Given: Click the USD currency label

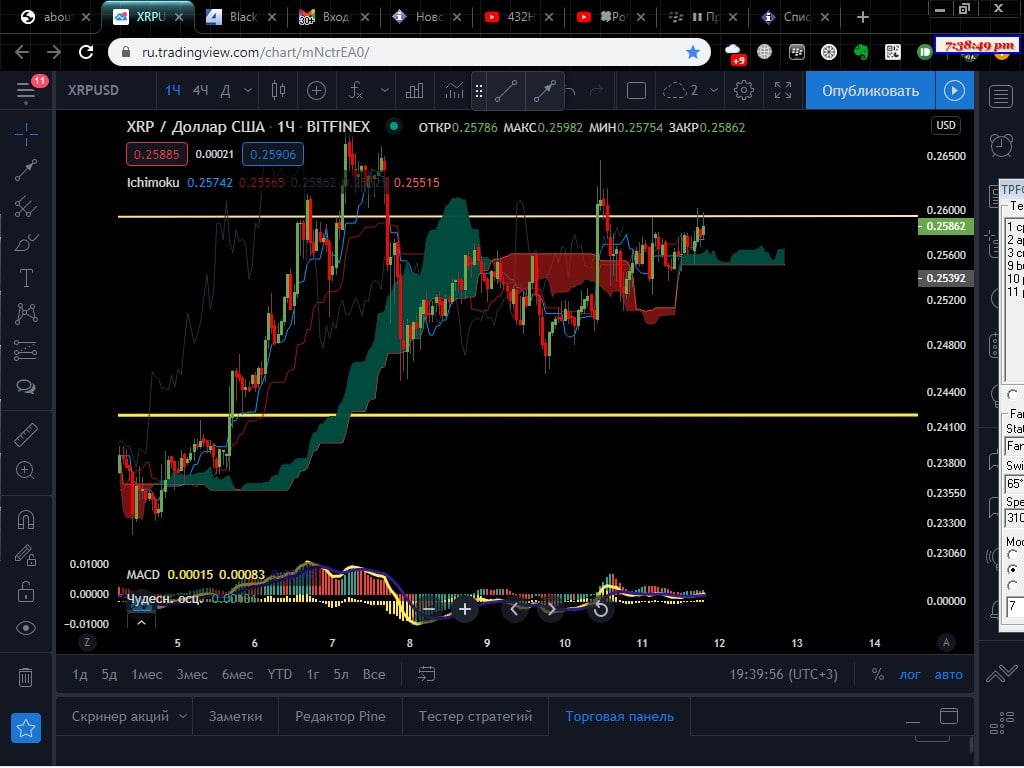Looking at the screenshot, I should (946, 125).
